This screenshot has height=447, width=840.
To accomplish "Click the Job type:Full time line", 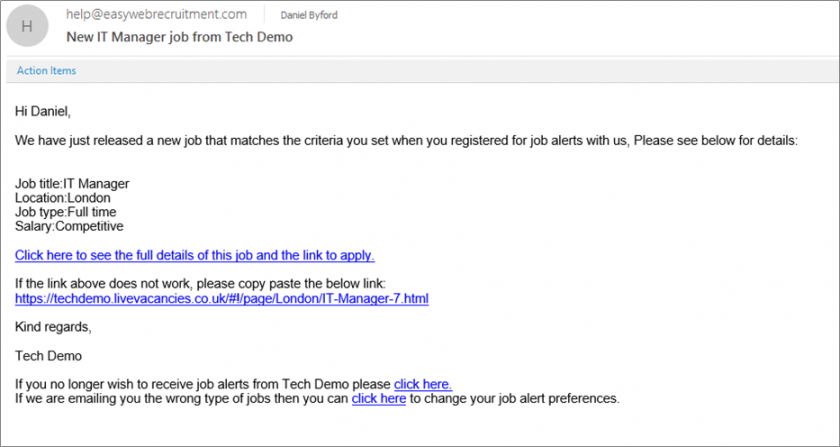I will click(65, 212).
